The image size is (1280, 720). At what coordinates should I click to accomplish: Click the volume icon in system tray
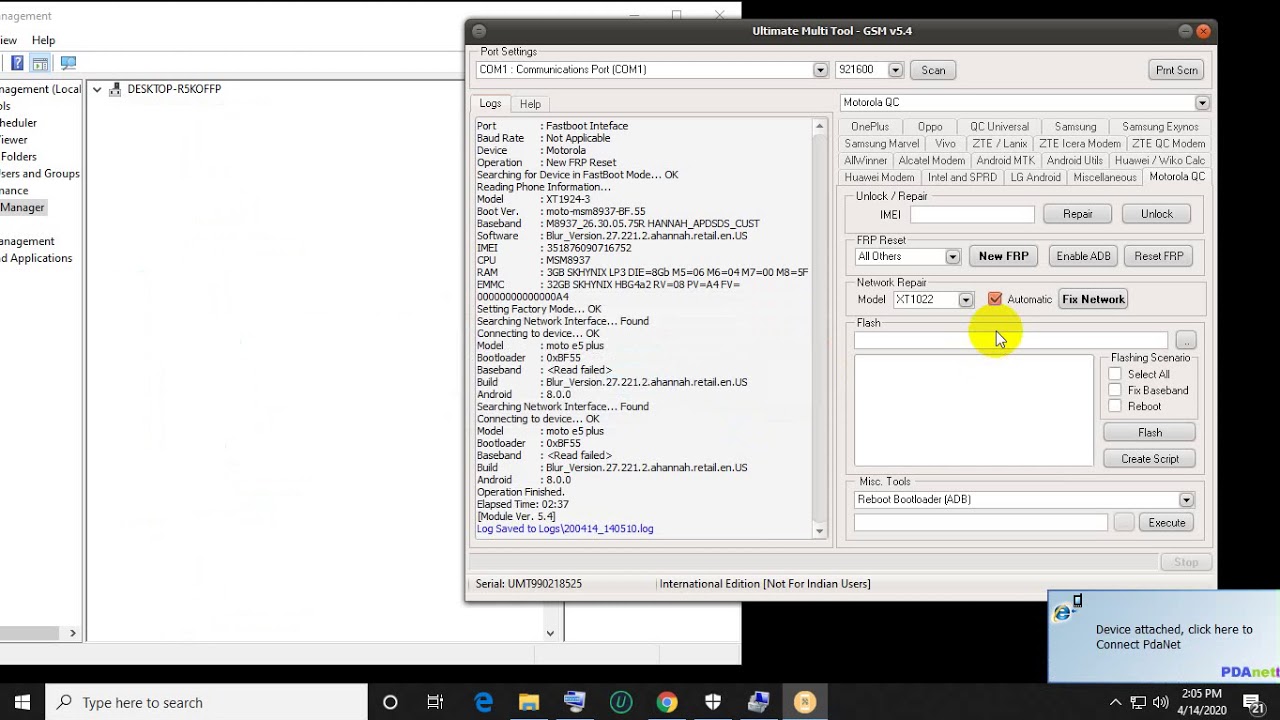(x=1162, y=702)
